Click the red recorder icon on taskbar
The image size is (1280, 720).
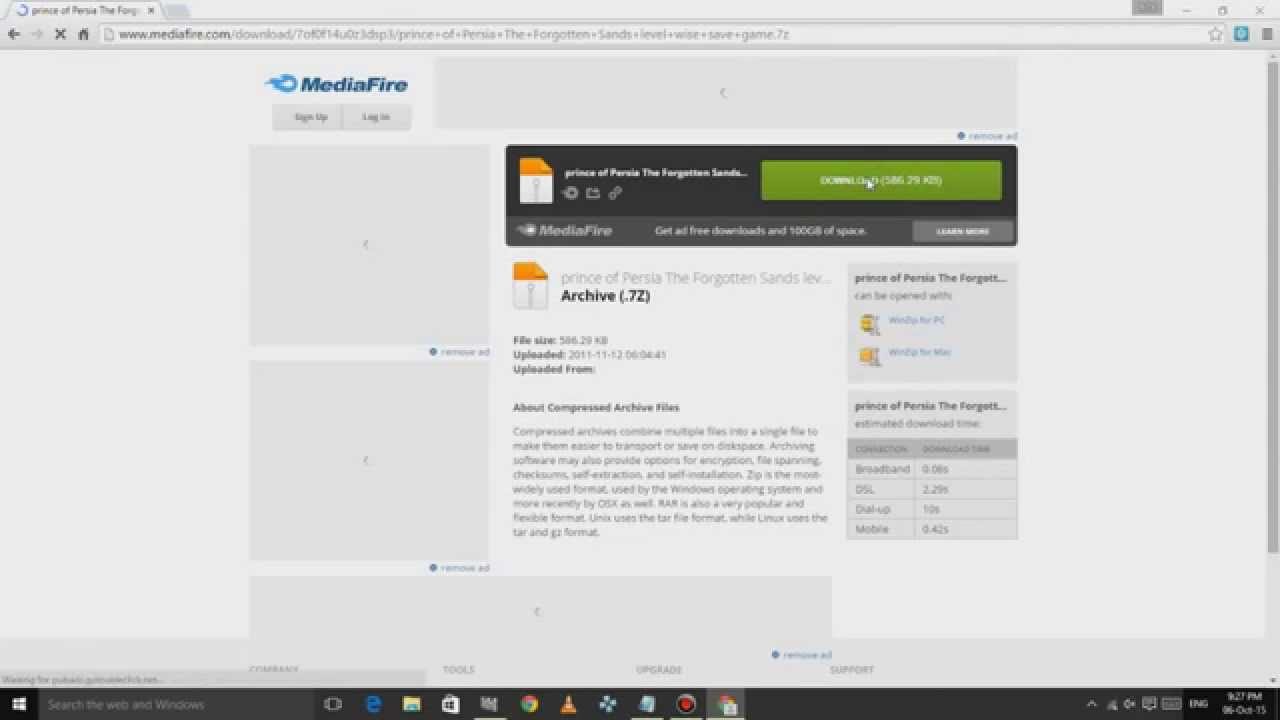tap(686, 704)
